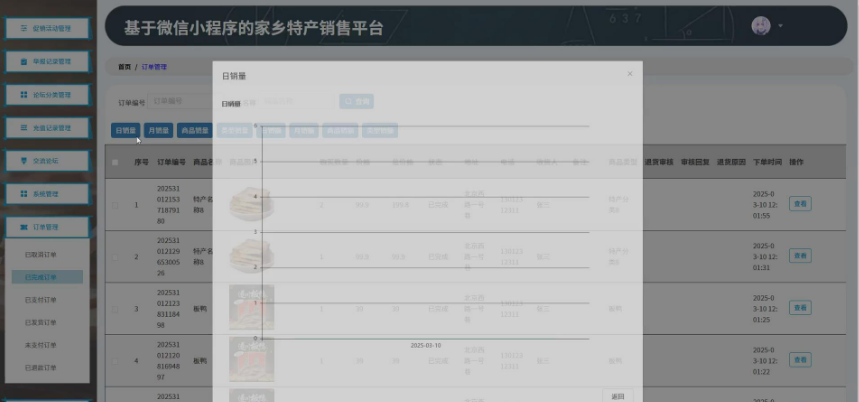Viewport: 859px width, 402px height.
Task: Click the dark blue 月销量 button
Action: click(x=158, y=130)
